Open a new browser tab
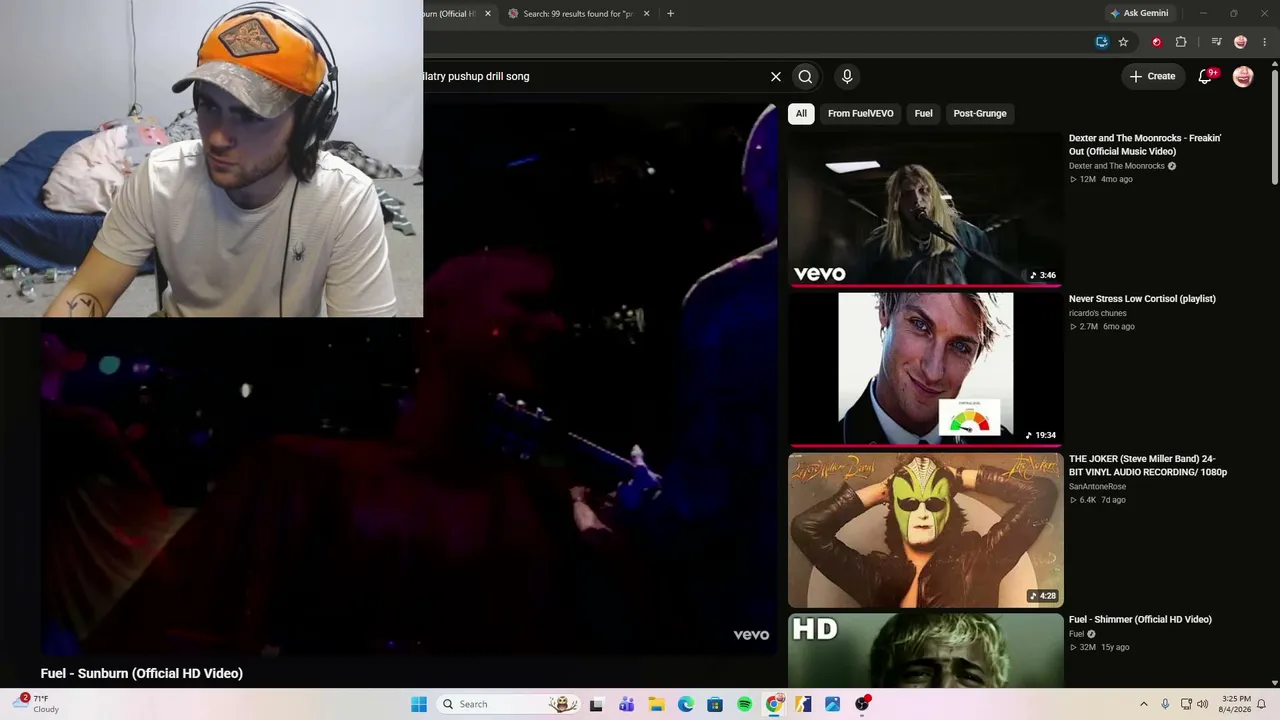 (x=670, y=14)
